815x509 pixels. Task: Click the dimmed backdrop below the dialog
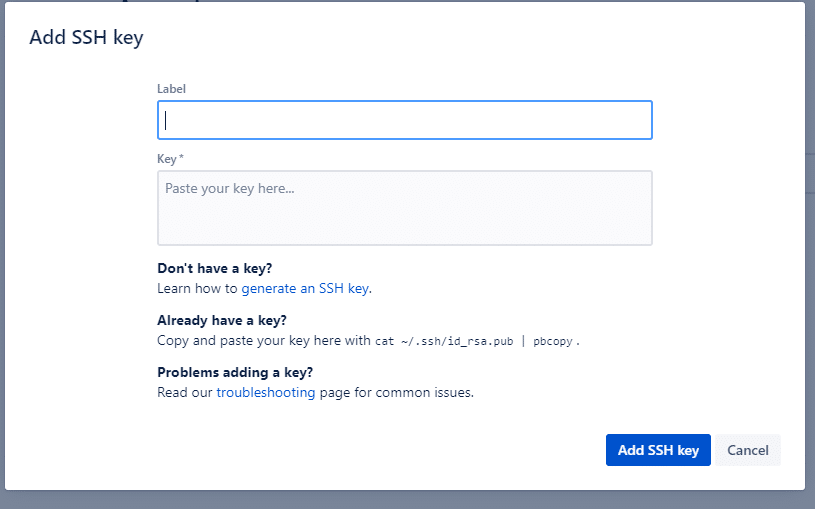point(400,500)
